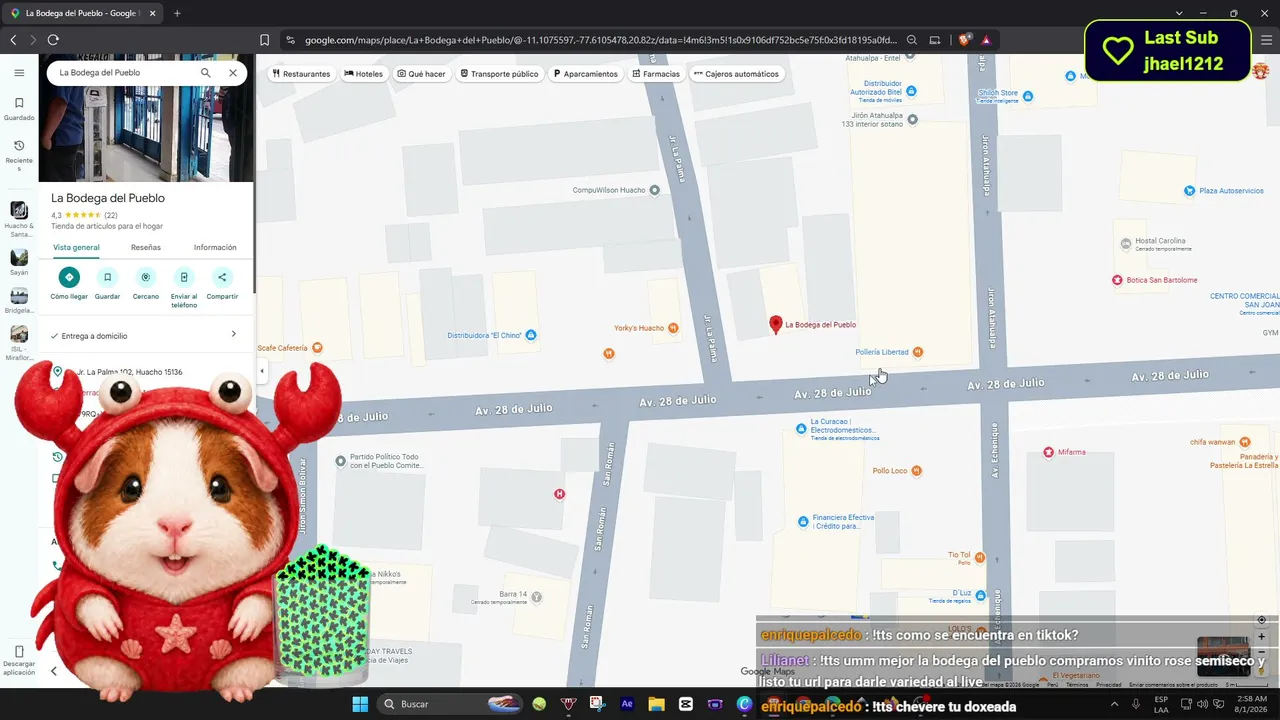Bookmark this page from the address bar
Viewport: 1280px width, 720px height.
[264, 40]
